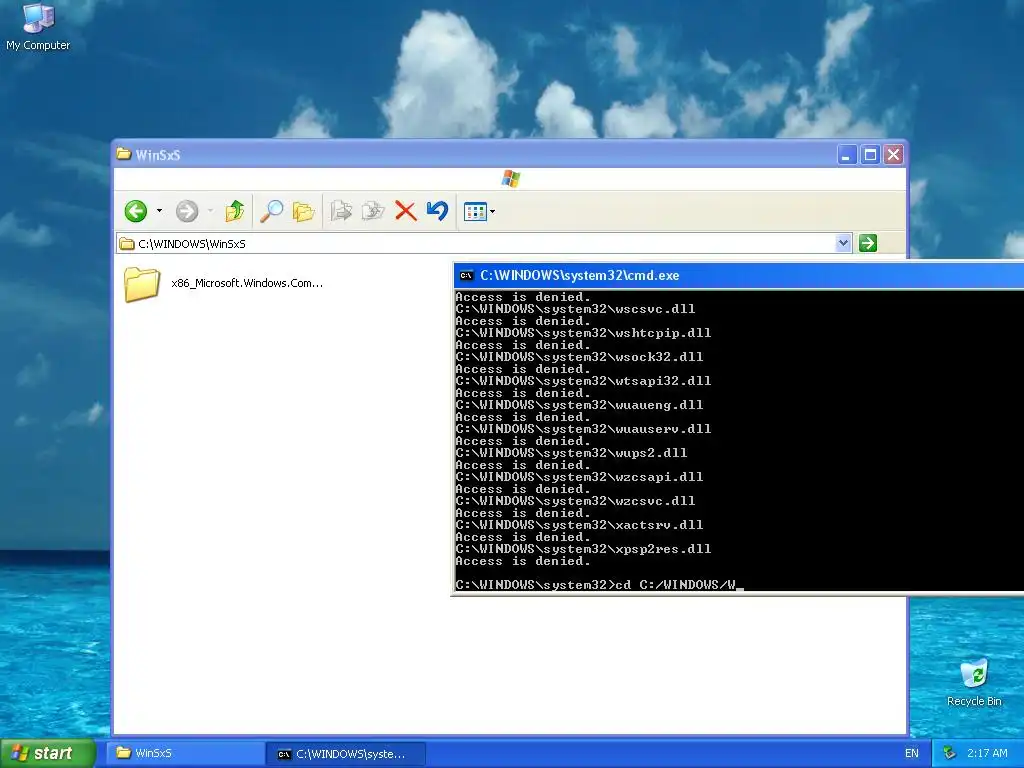Click the 2:17 AM clock

coord(987,753)
